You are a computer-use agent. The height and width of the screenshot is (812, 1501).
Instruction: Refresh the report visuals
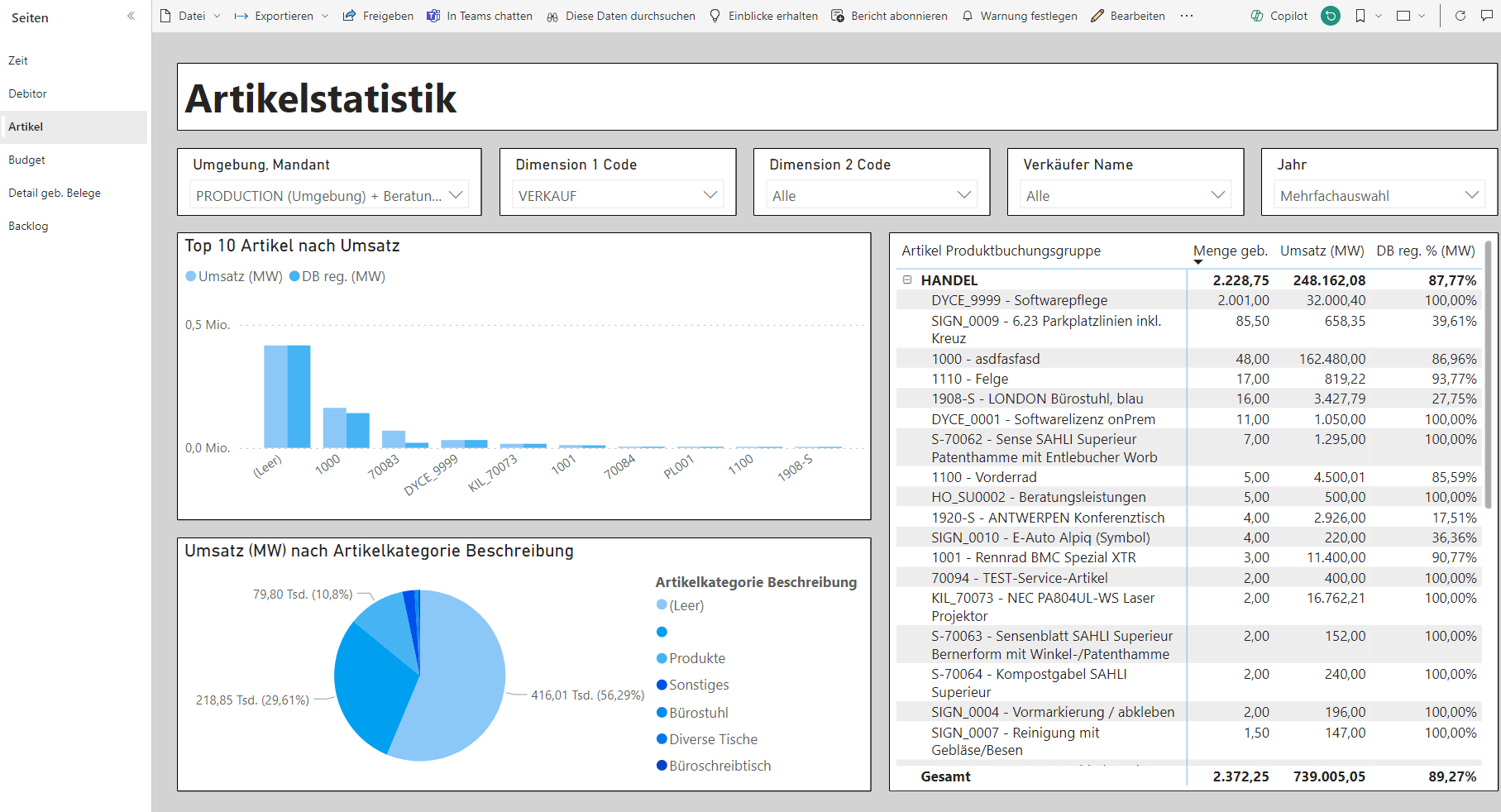[1460, 16]
